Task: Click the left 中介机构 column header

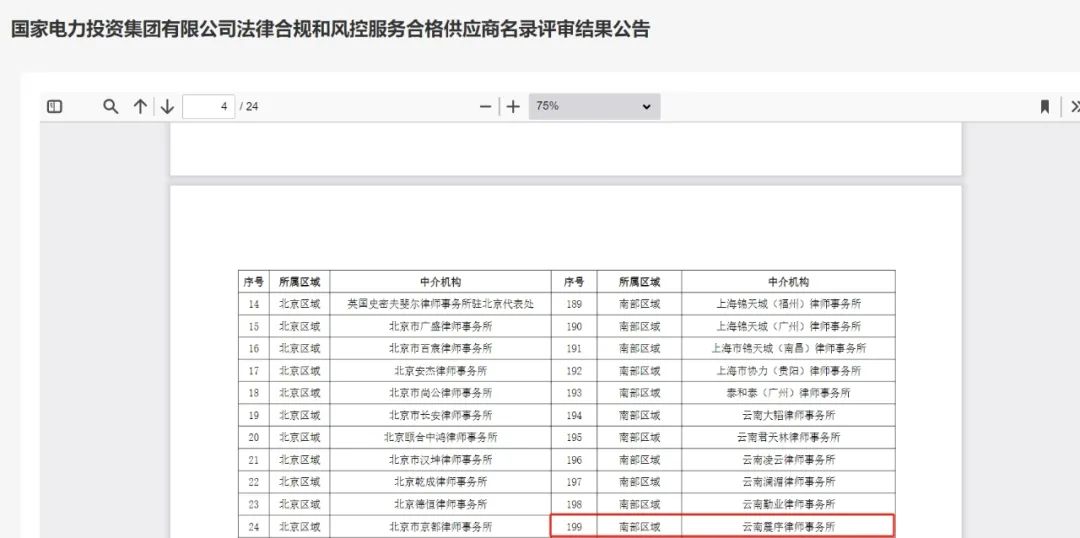Action: [x=440, y=282]
